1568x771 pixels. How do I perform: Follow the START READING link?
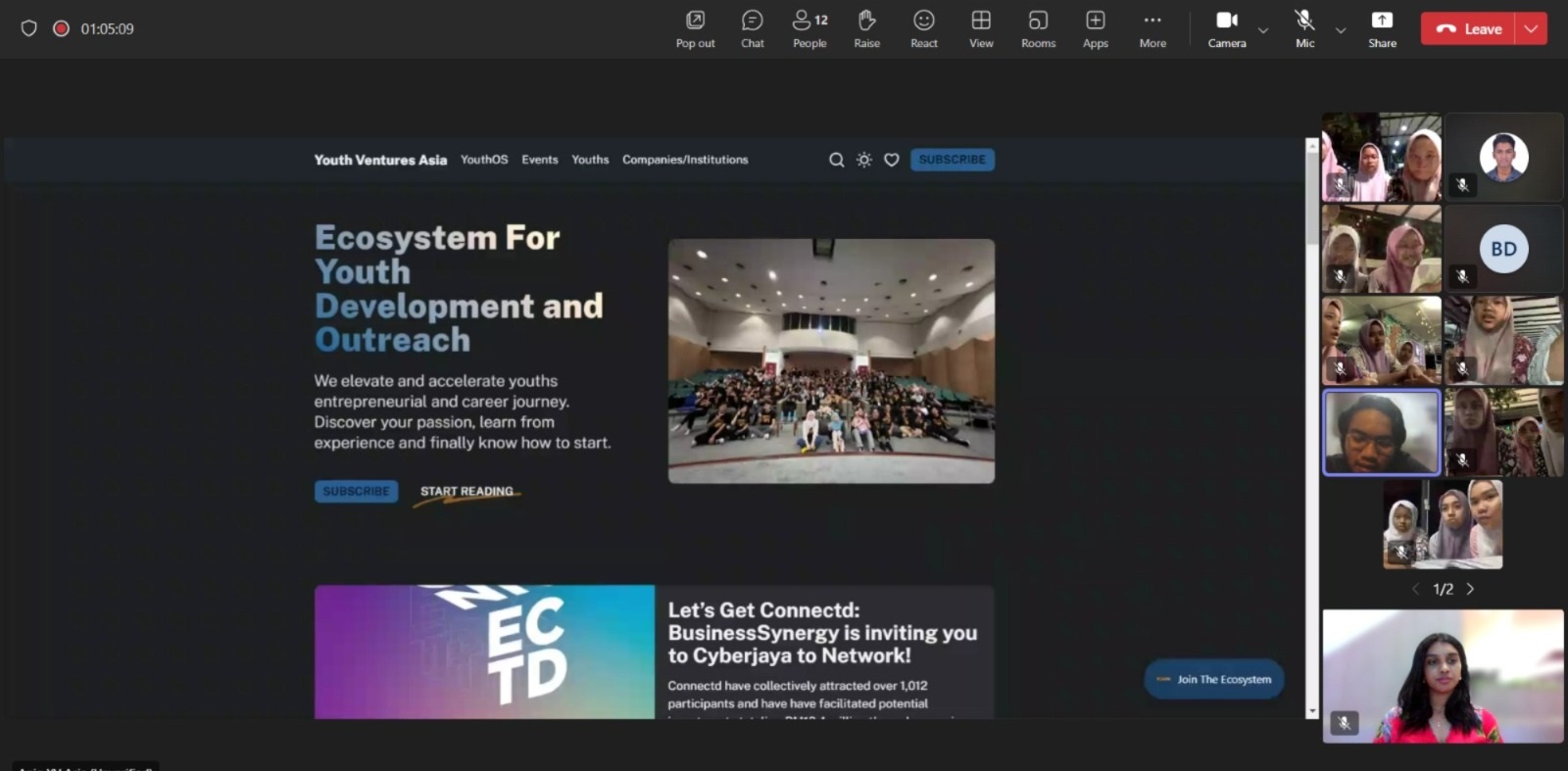(467, 492)
